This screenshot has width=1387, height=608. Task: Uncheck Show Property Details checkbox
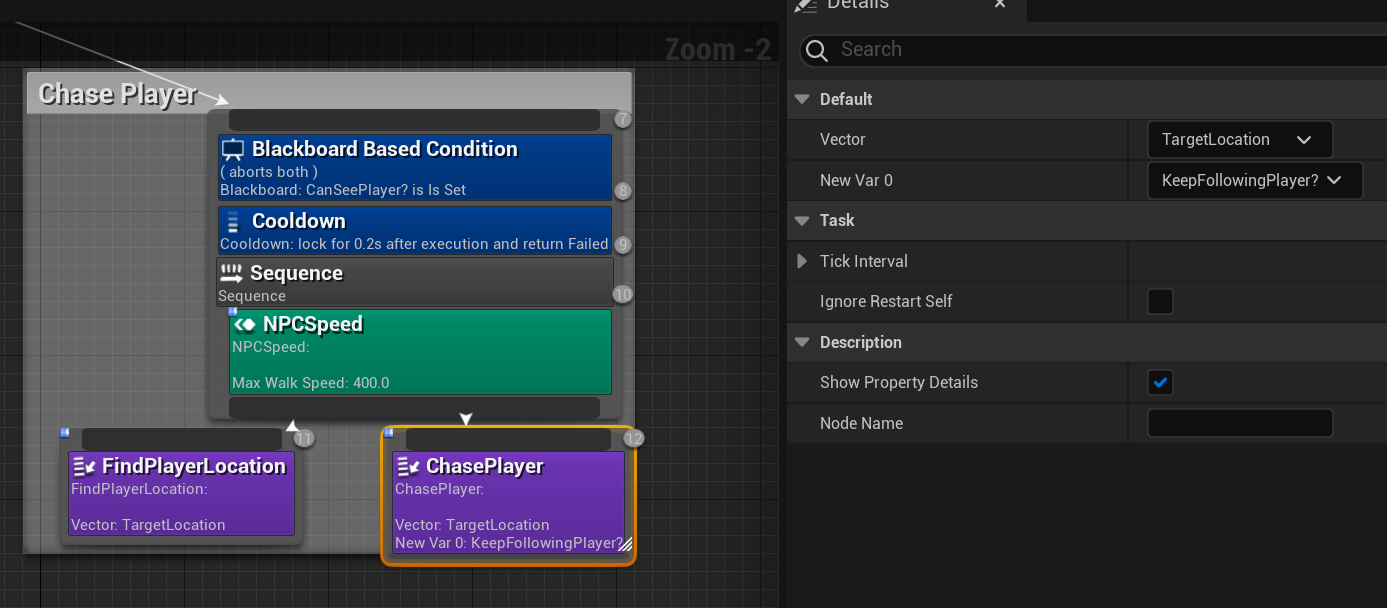[1160, 382]
